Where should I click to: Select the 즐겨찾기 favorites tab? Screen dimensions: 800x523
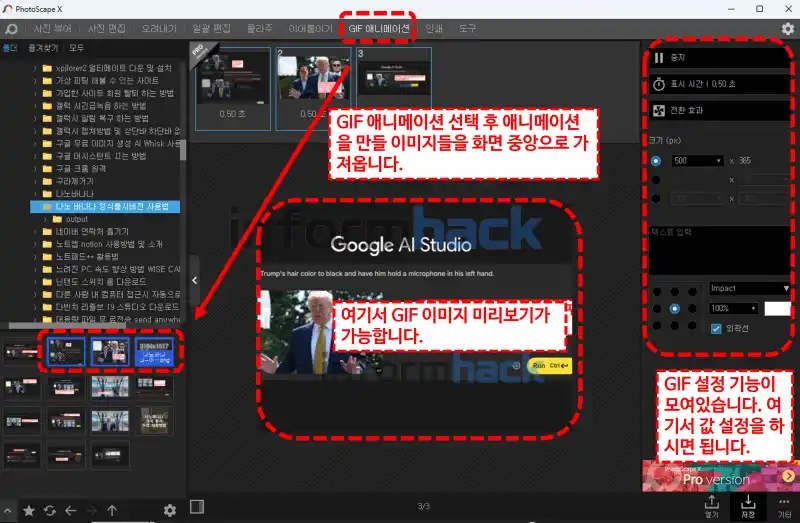(43, 48)
